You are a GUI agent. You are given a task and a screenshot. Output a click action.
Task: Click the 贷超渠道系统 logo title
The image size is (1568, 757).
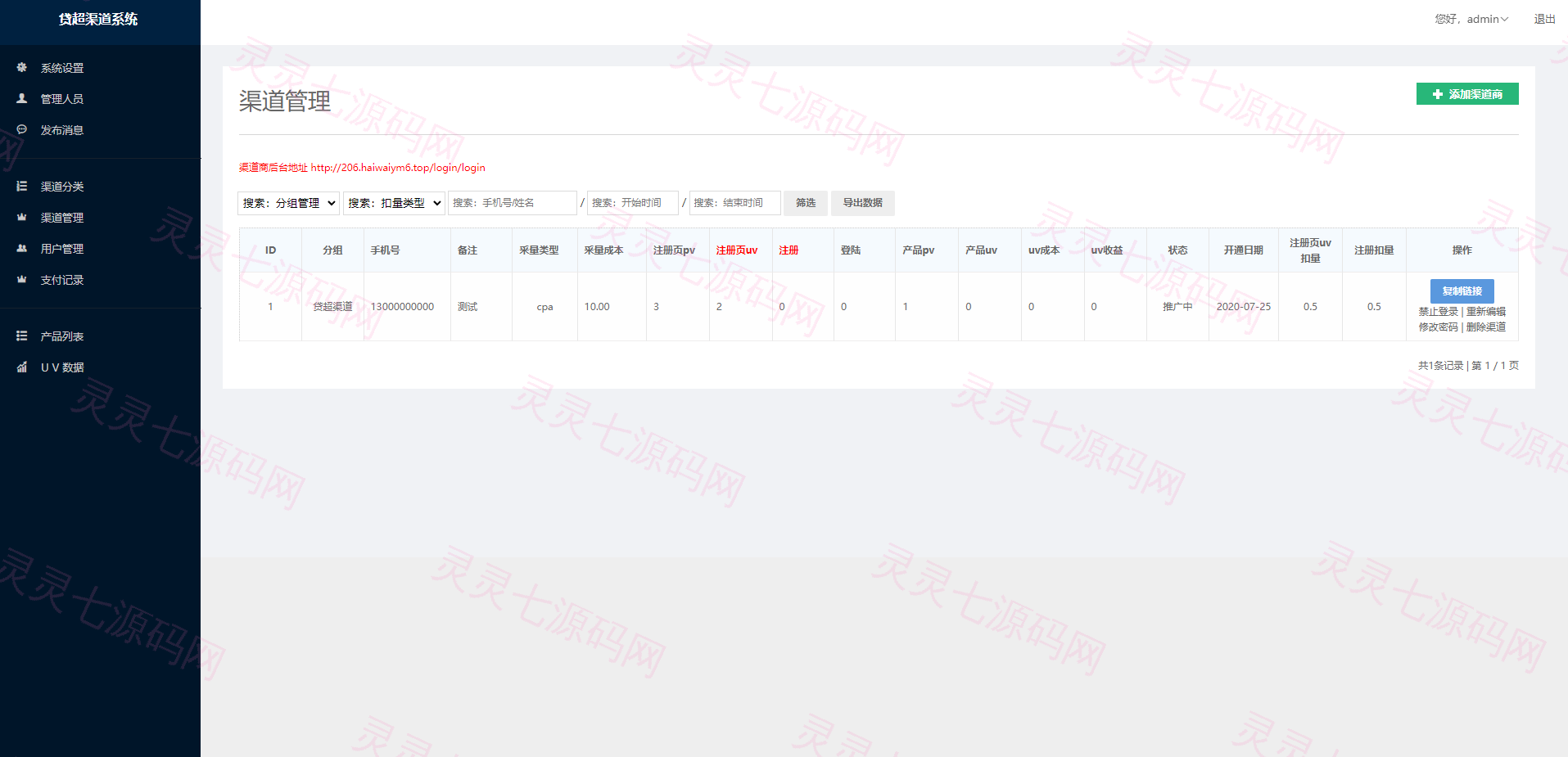pyautogui.click(x=98, y=19)
